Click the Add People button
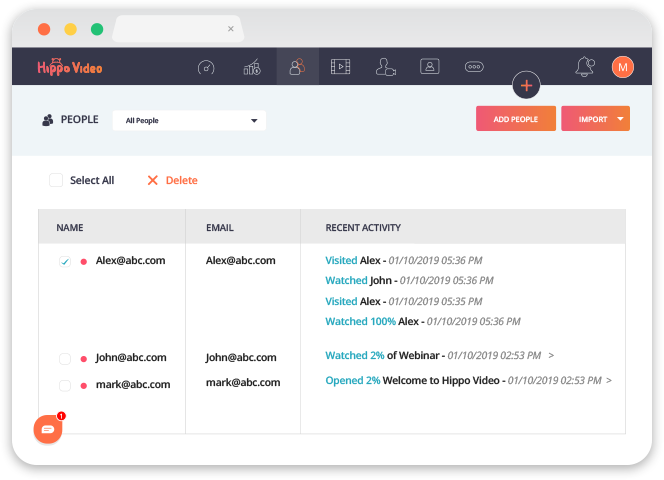 [x=515, y=119]
